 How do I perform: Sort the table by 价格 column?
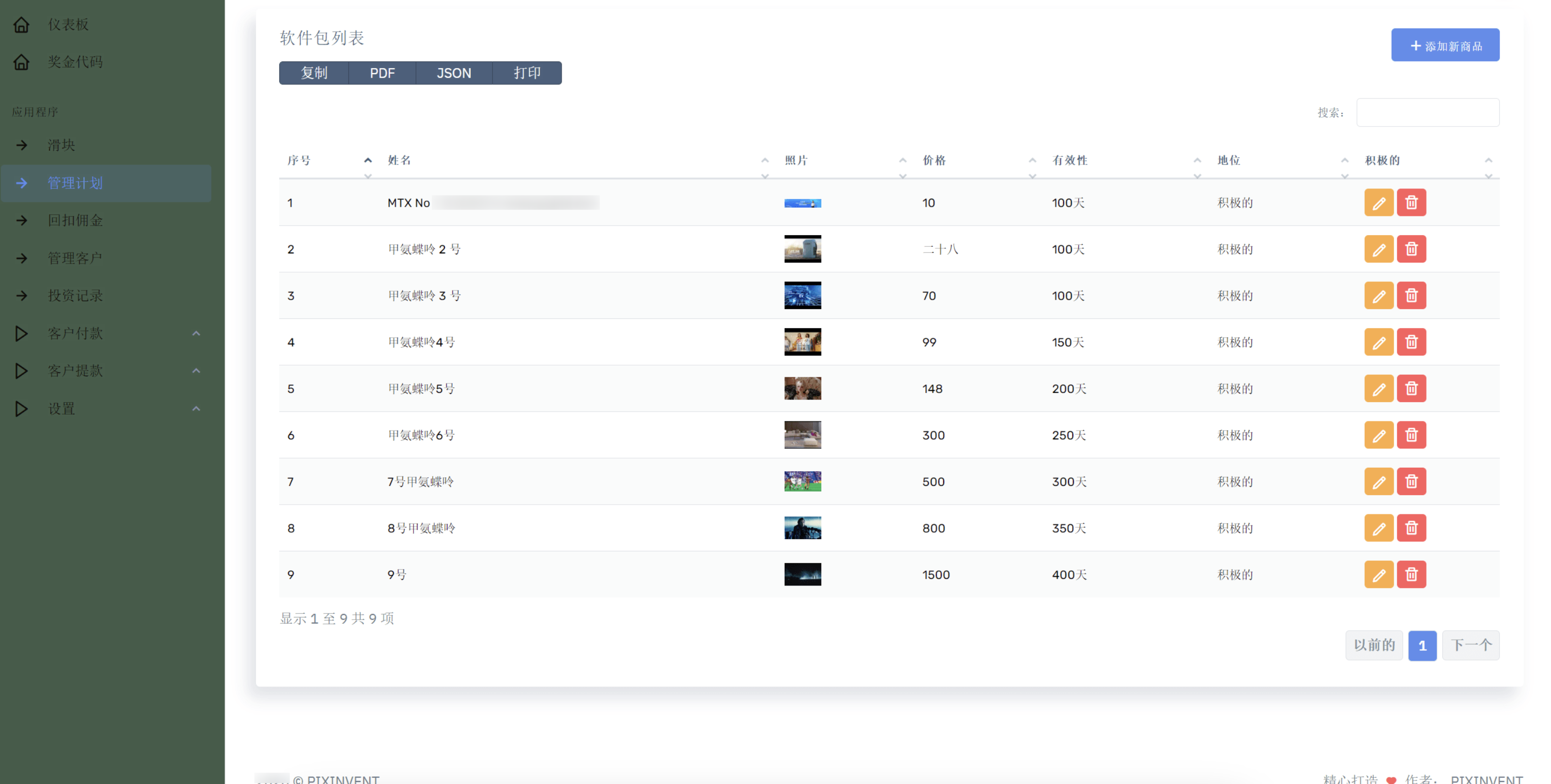pos(934,160)
